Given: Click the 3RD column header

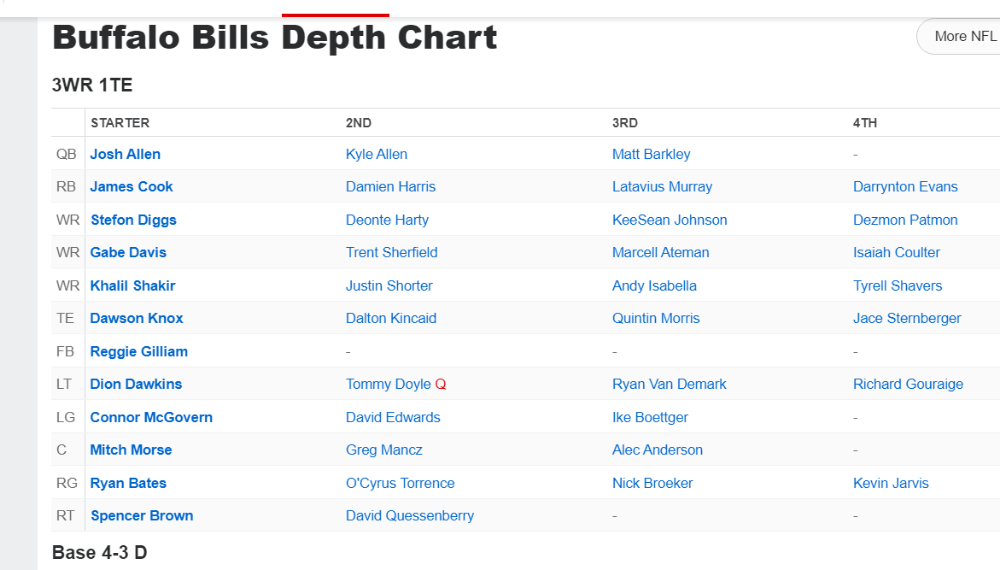Looking at the screenshot, I should (625, 123).
